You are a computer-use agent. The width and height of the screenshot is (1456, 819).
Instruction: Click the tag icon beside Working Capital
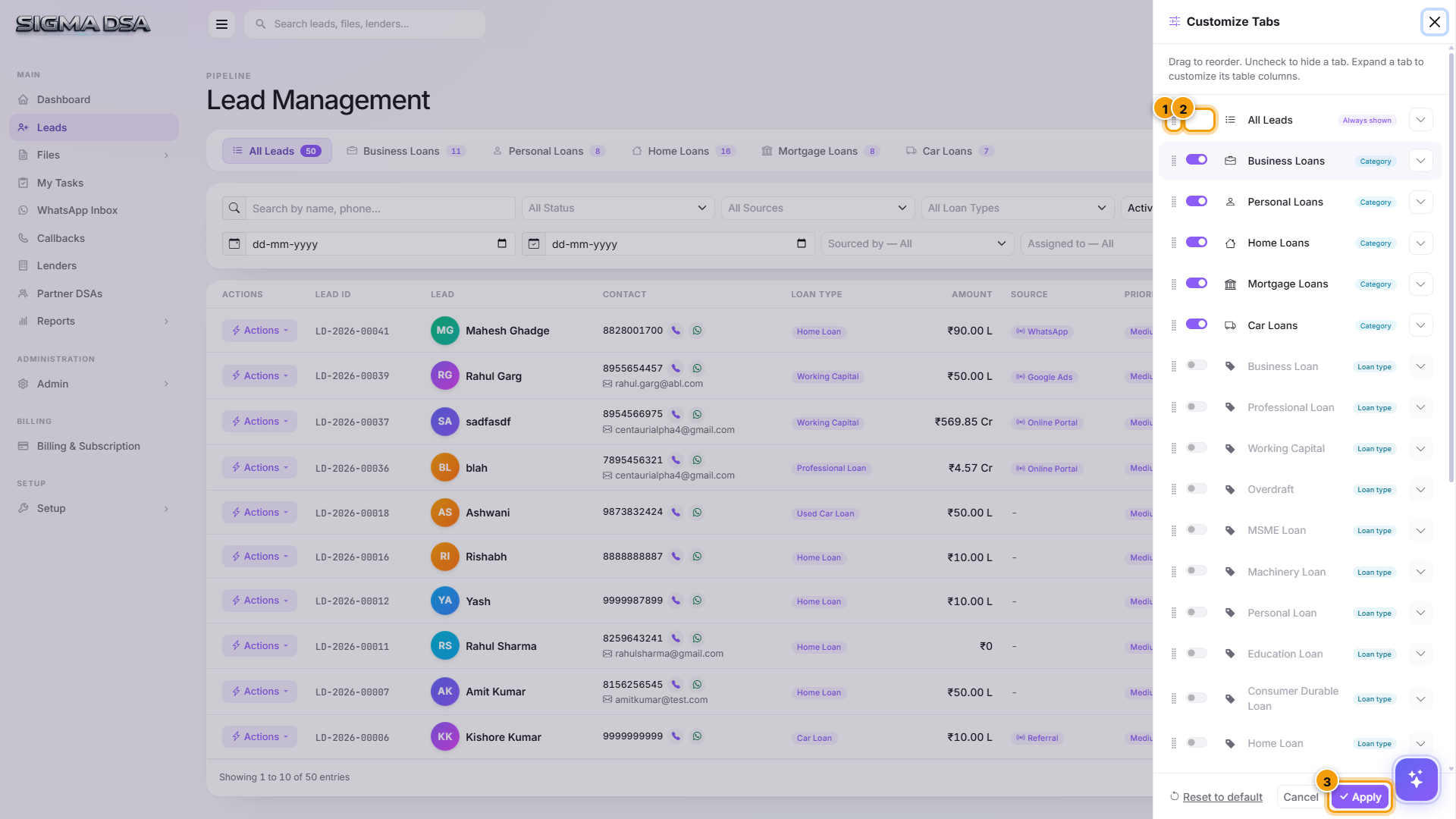[1230, 449]
